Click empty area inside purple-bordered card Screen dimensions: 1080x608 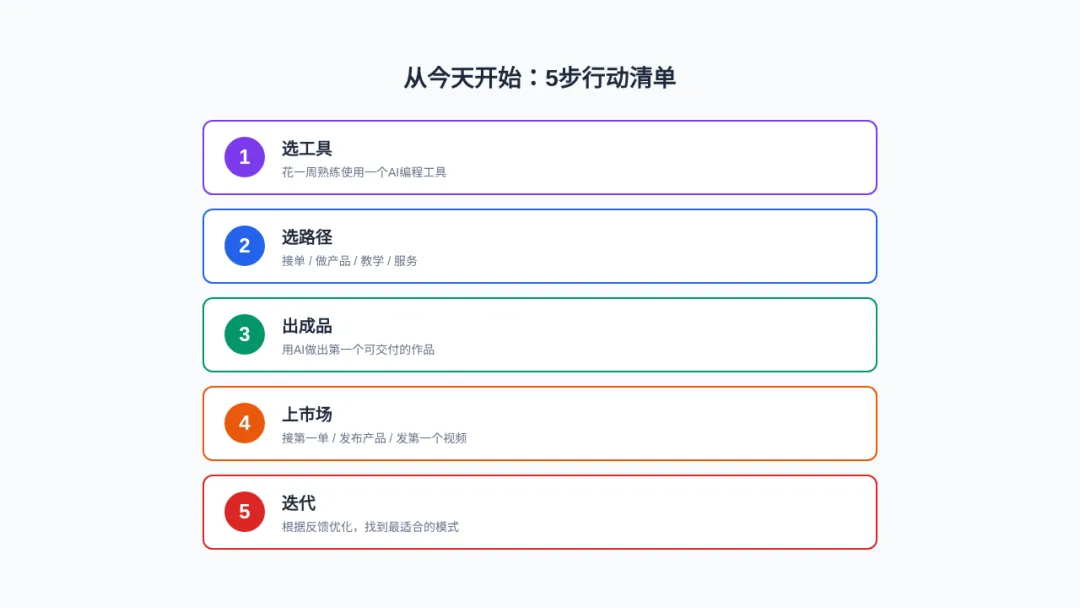[654, 158]
